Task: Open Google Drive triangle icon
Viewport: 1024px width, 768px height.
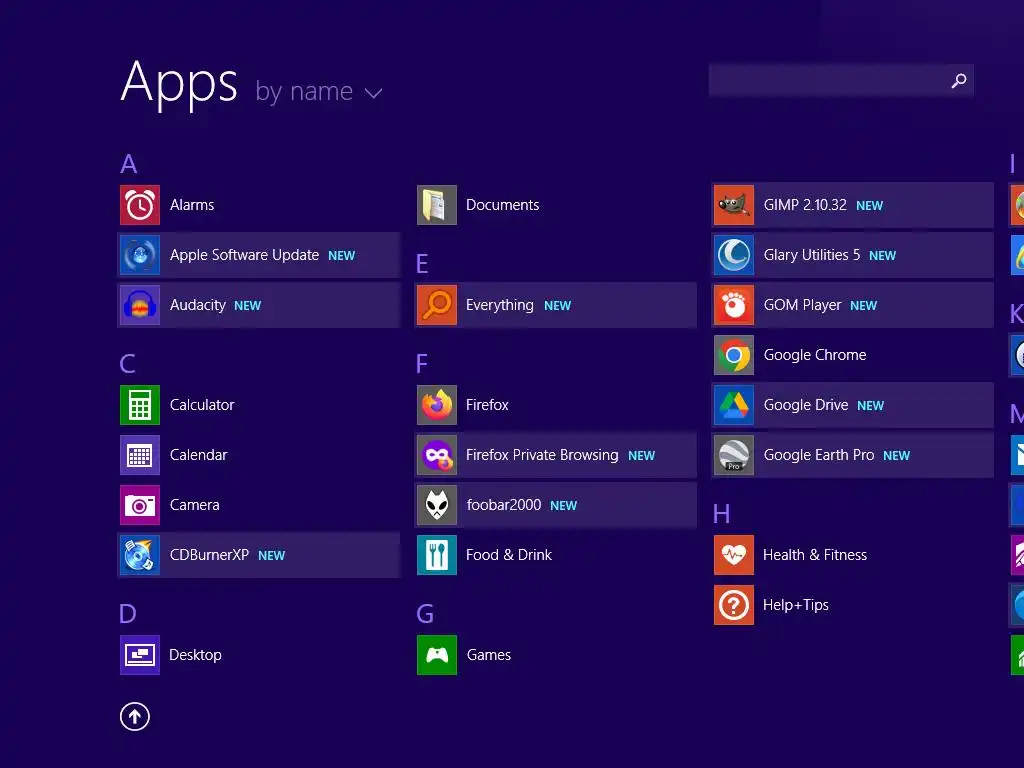Action: (734, 405)
